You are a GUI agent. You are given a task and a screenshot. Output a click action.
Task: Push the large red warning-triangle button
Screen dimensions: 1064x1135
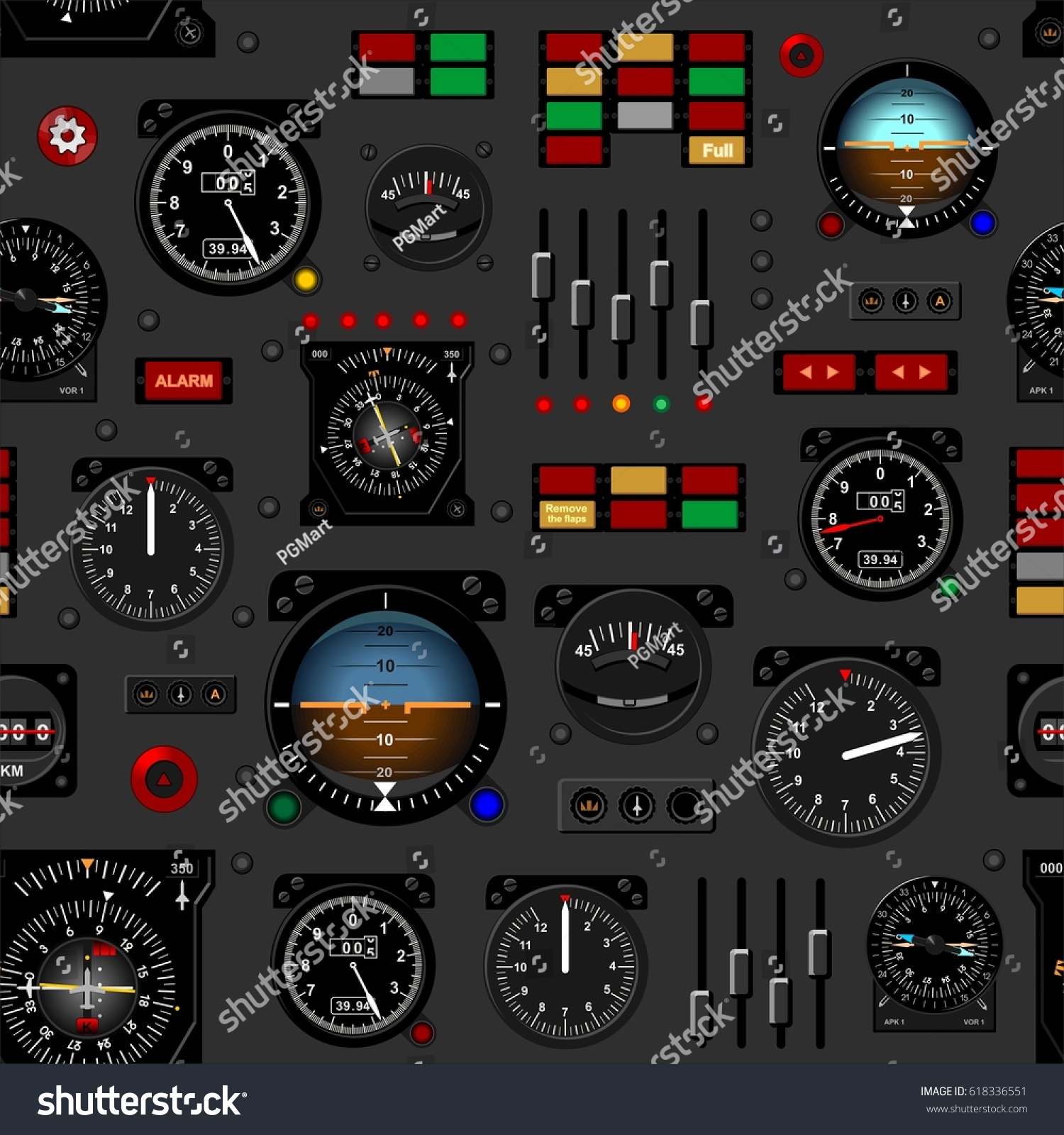164,779
